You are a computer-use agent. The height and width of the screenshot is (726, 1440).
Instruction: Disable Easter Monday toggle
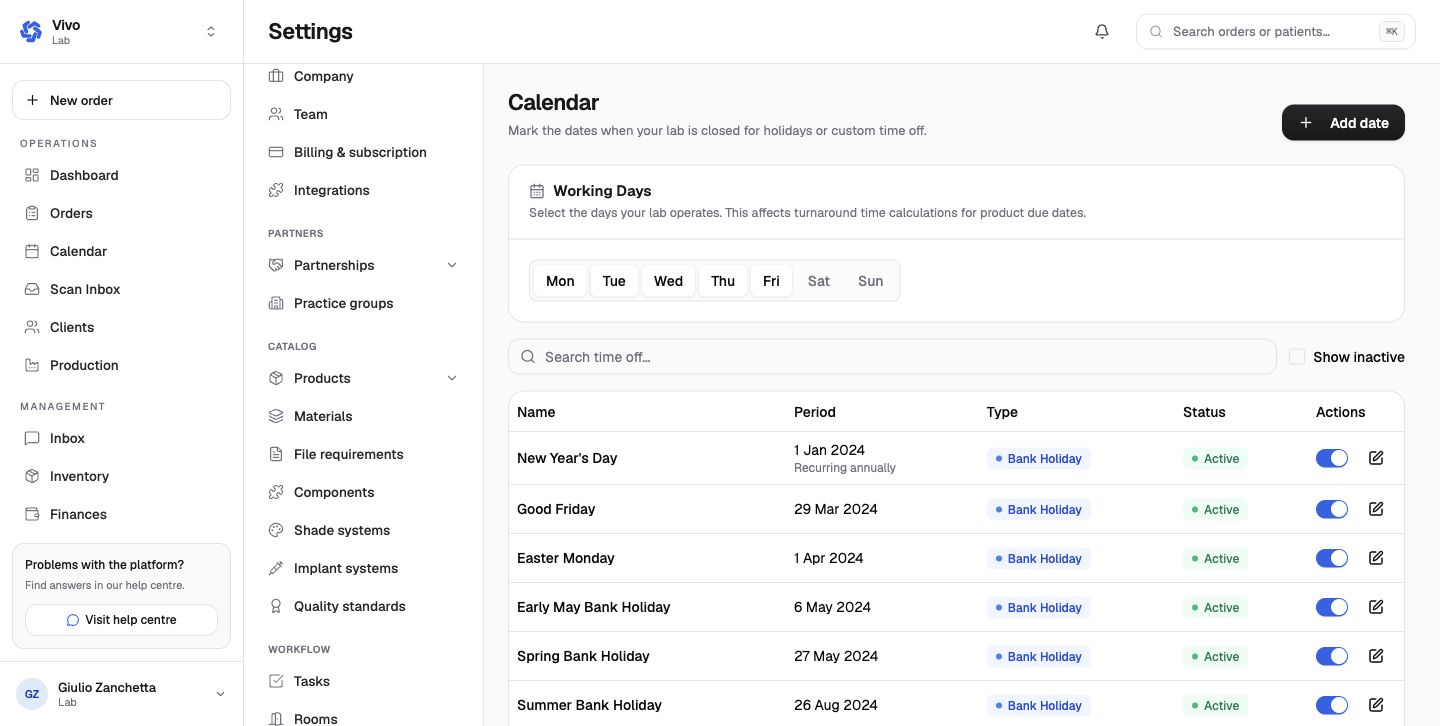1332,558
